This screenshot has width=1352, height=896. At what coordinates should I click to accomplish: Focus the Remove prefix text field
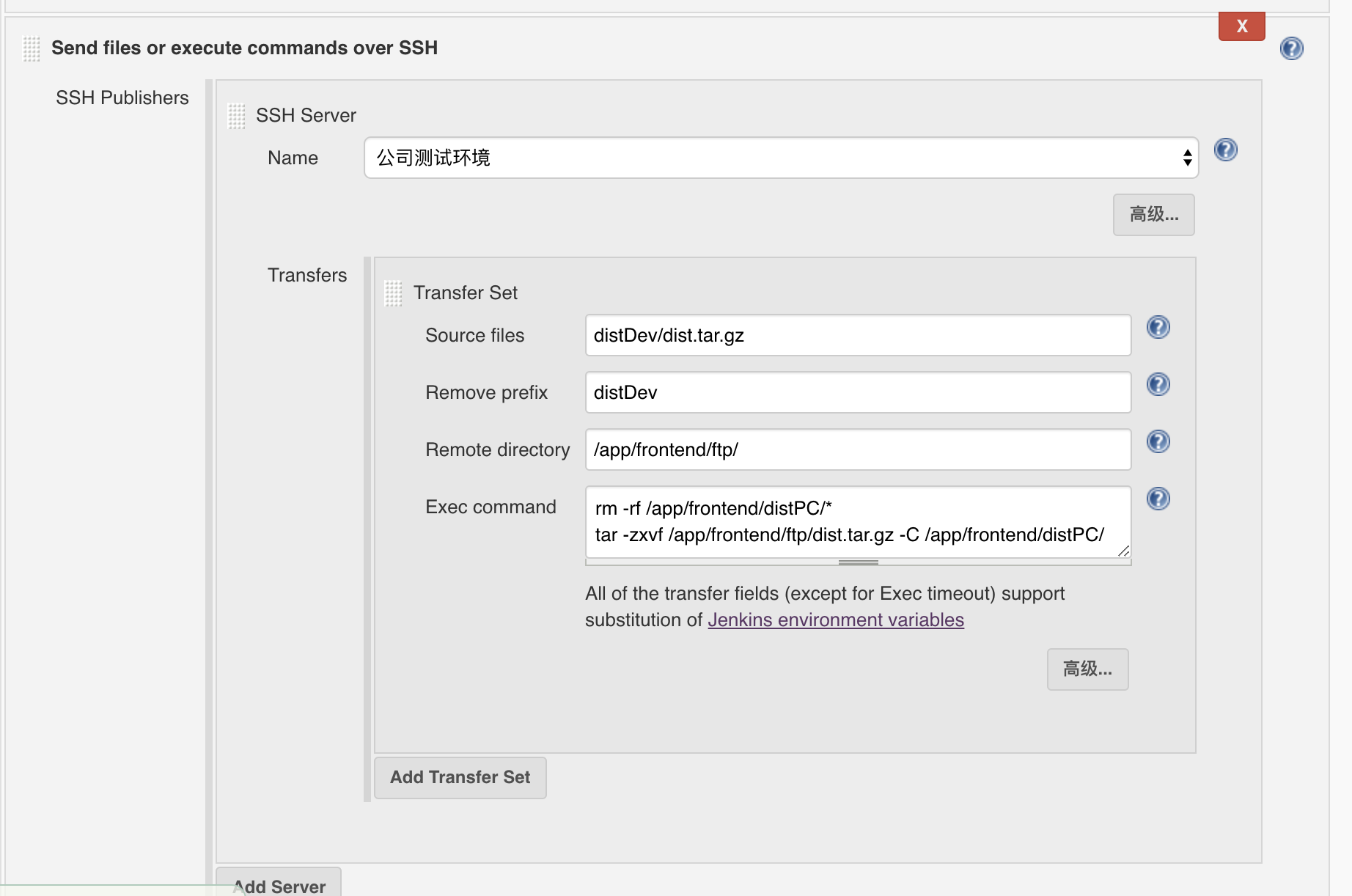(858, 392)
